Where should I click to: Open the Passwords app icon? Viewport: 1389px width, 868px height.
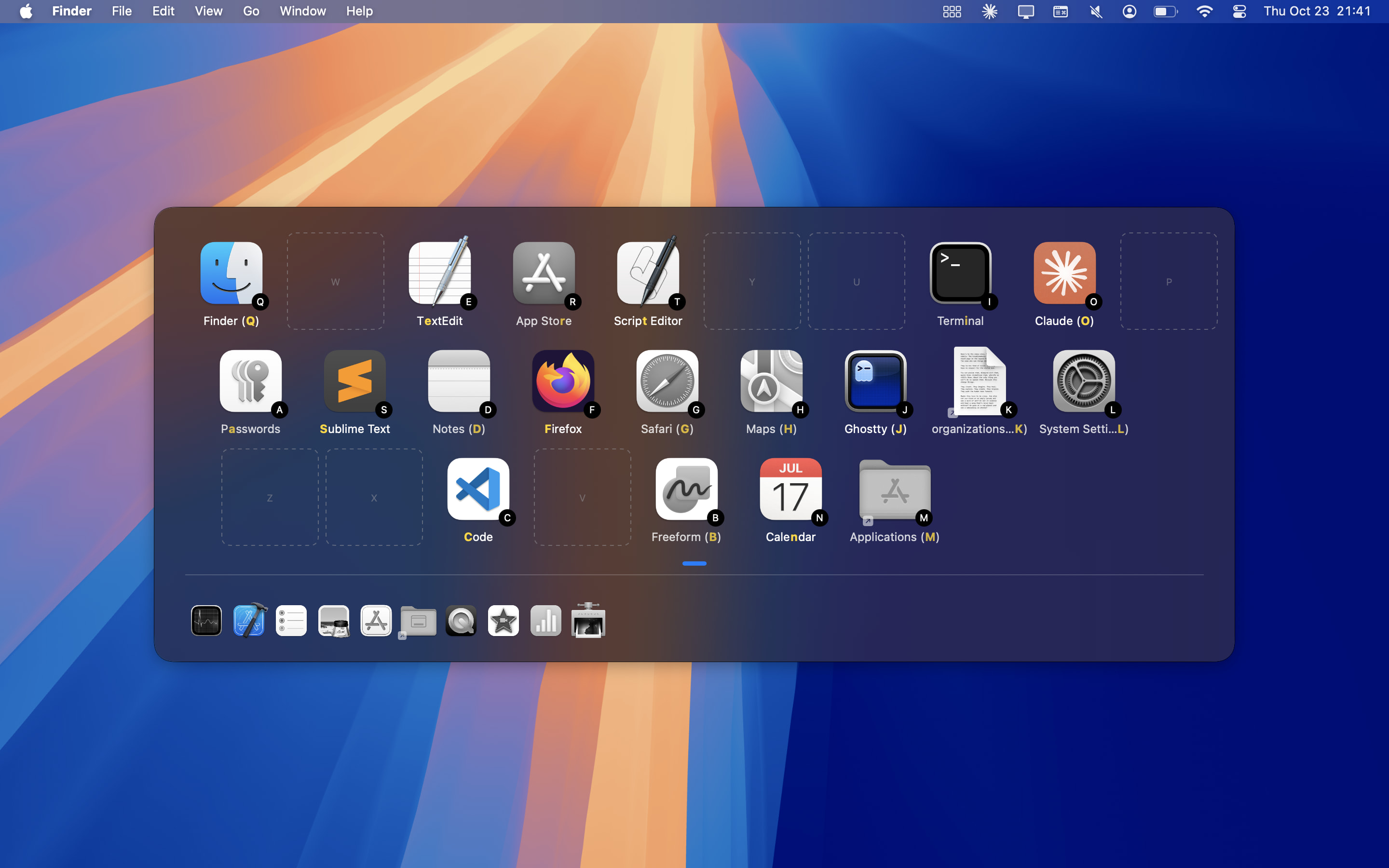click(x=250, y=381)
